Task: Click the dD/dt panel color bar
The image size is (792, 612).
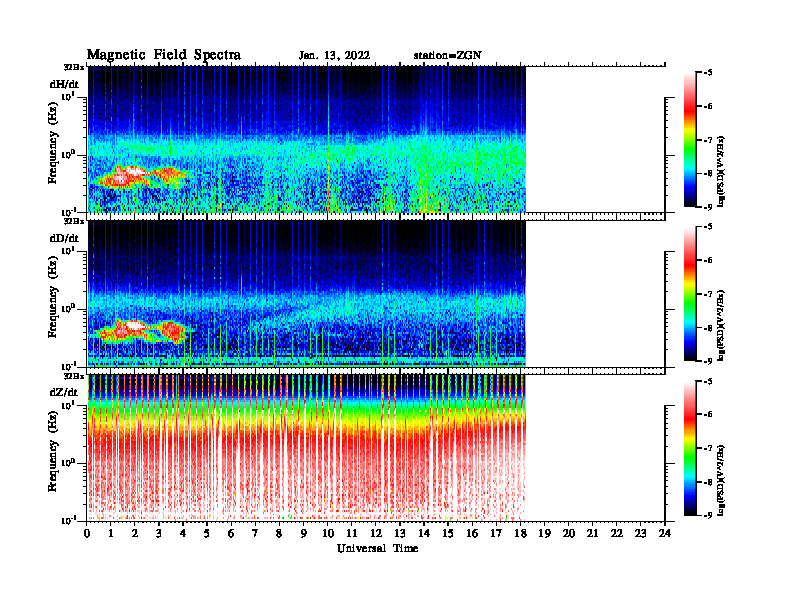Action: coord(690,294)
